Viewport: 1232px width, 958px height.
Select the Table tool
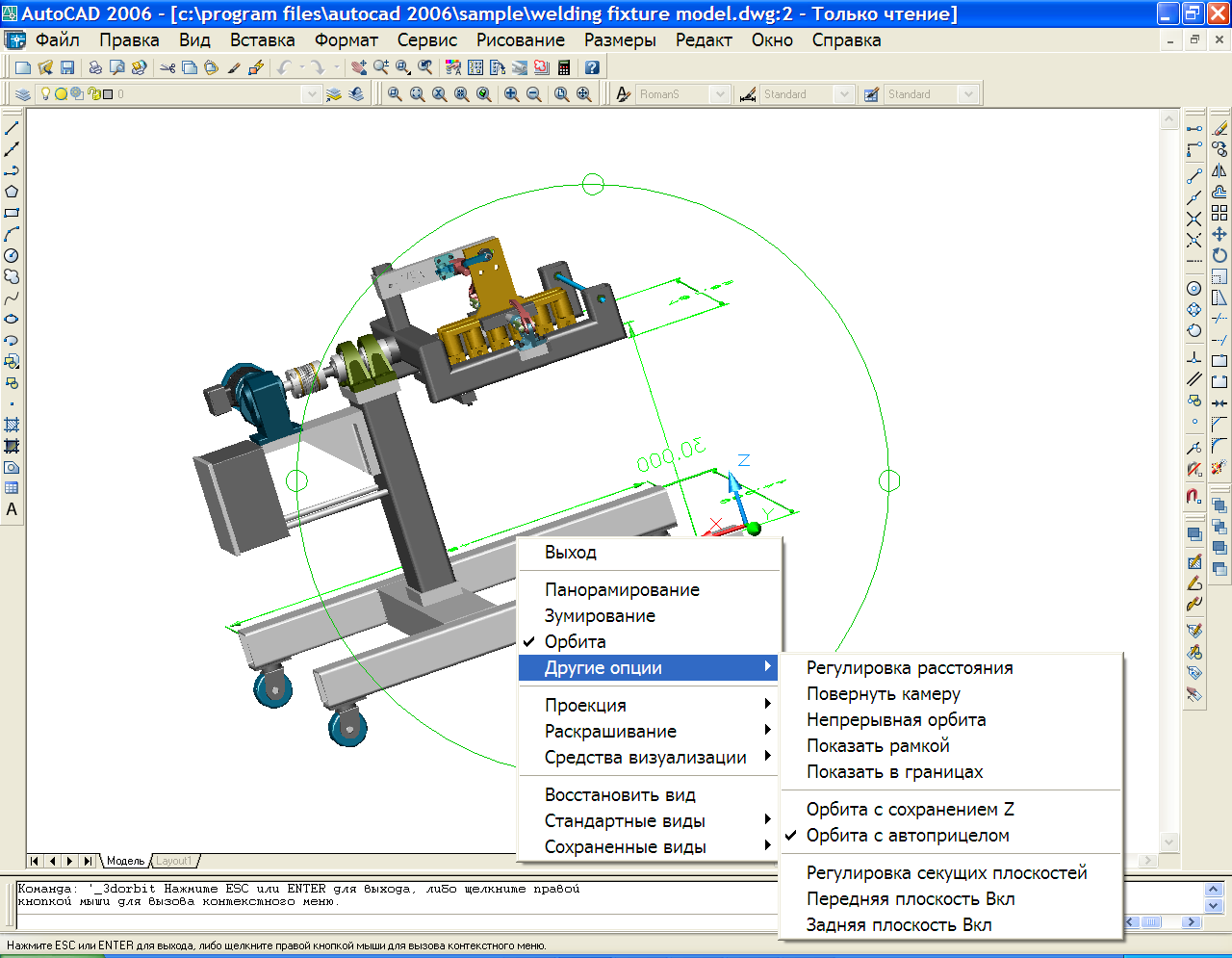tap(12, 488)
